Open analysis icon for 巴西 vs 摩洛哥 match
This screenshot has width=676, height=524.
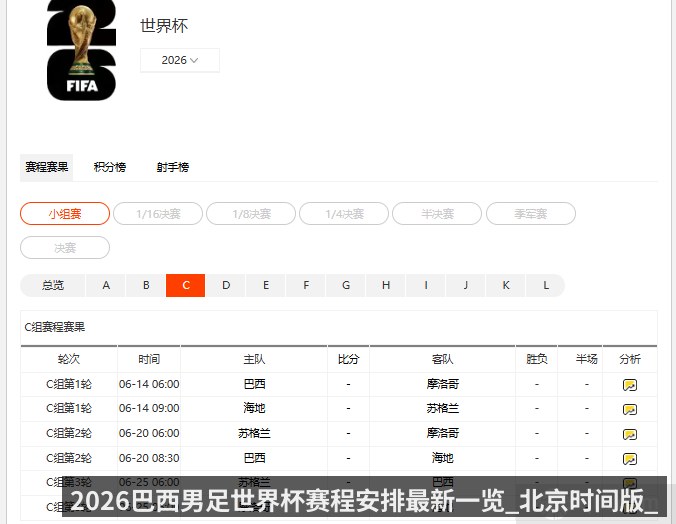[629, 385]
